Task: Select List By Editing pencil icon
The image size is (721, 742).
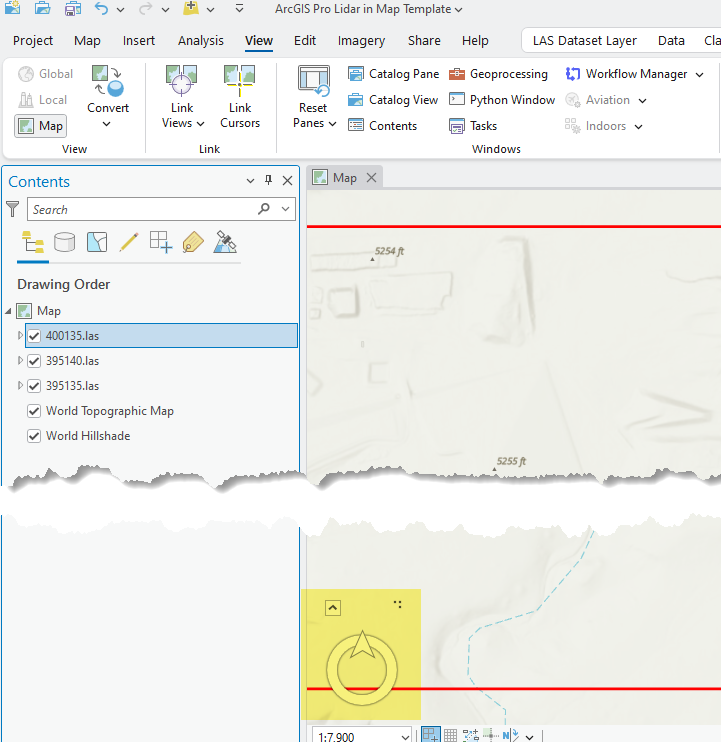Action: [x=129, y=242]
